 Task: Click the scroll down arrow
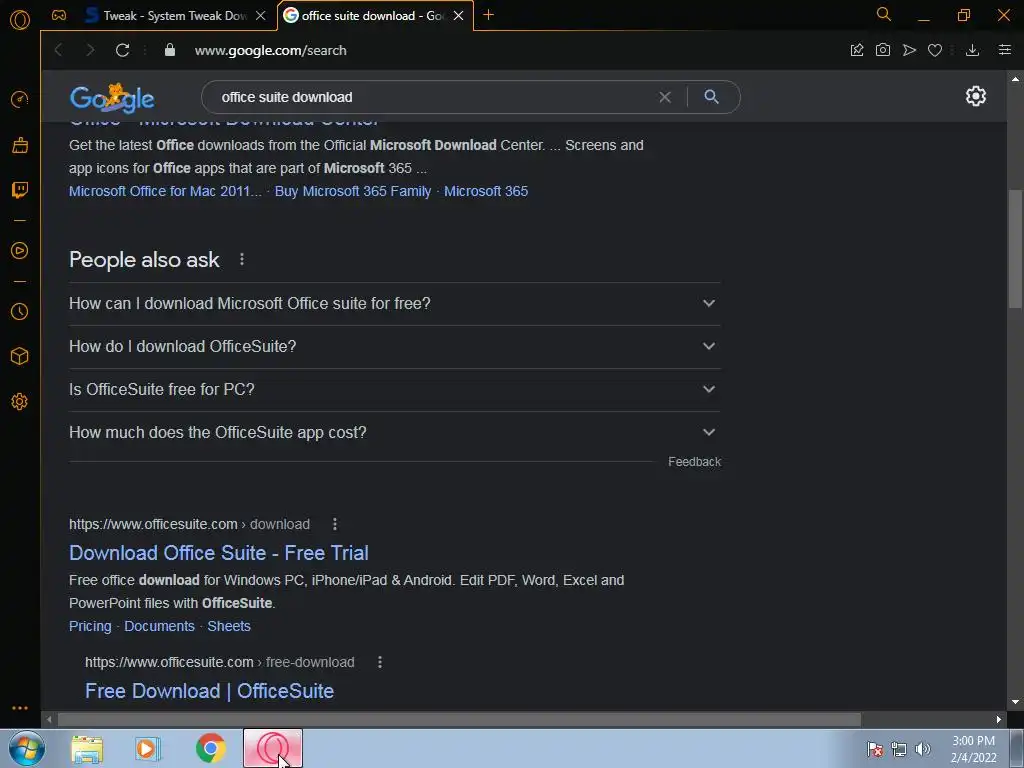point(1016,702)
